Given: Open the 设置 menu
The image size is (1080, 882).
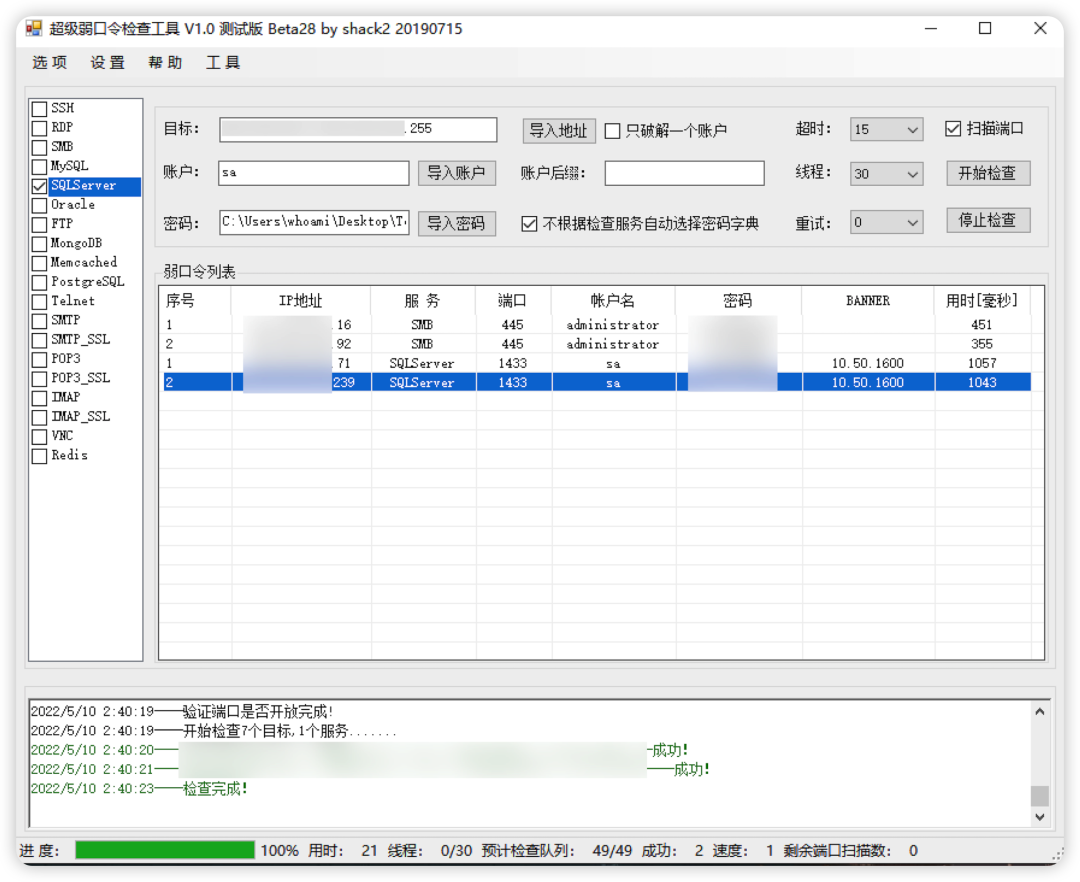Looking at the screenshot, I should [x=107, y=63].
